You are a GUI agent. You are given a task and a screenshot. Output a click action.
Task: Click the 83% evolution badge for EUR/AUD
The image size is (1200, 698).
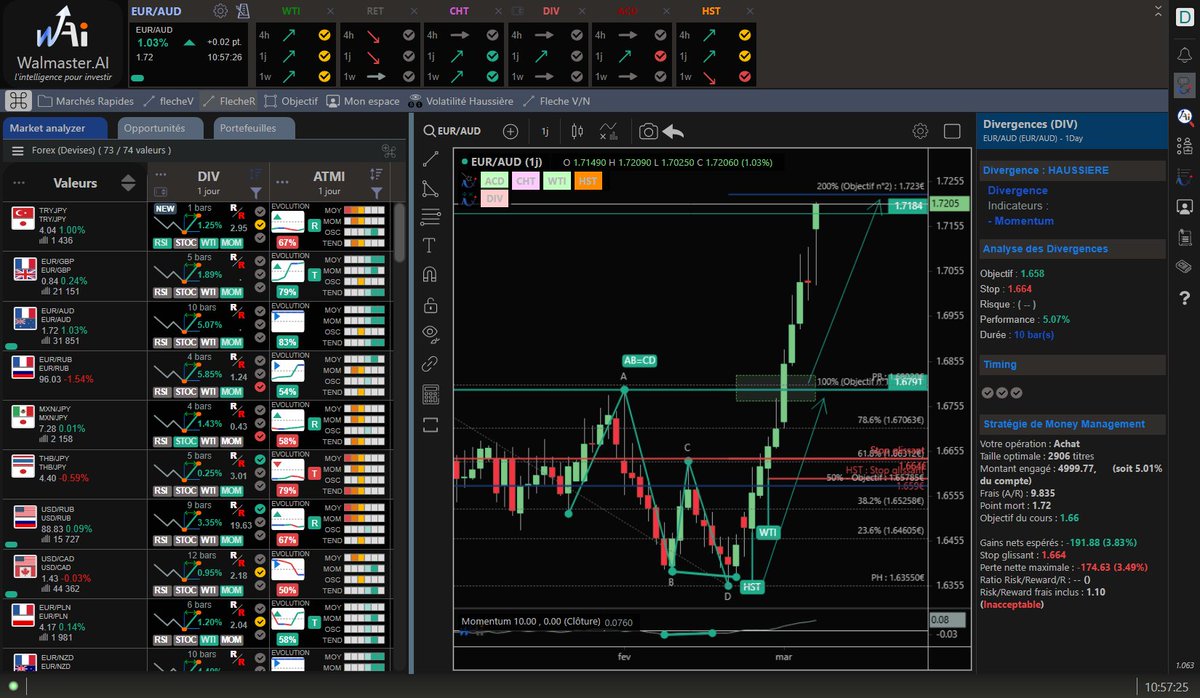click(288, 341)
